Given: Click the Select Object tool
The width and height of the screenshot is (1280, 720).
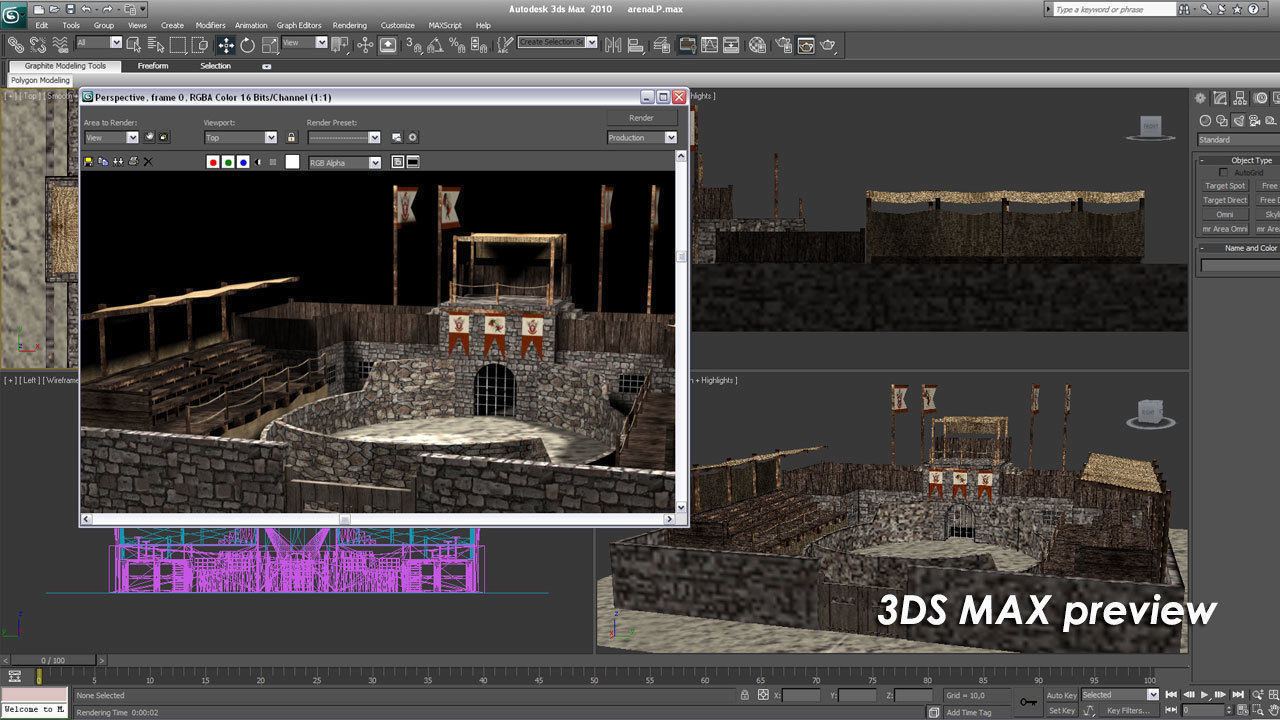Looking at the screenshot, I should click(x=135, y=44).
